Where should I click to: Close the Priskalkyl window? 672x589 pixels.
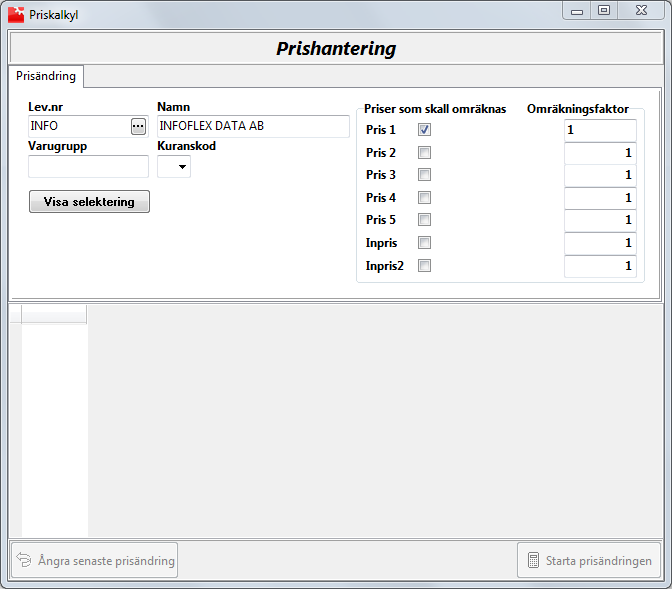pos(641,11)
